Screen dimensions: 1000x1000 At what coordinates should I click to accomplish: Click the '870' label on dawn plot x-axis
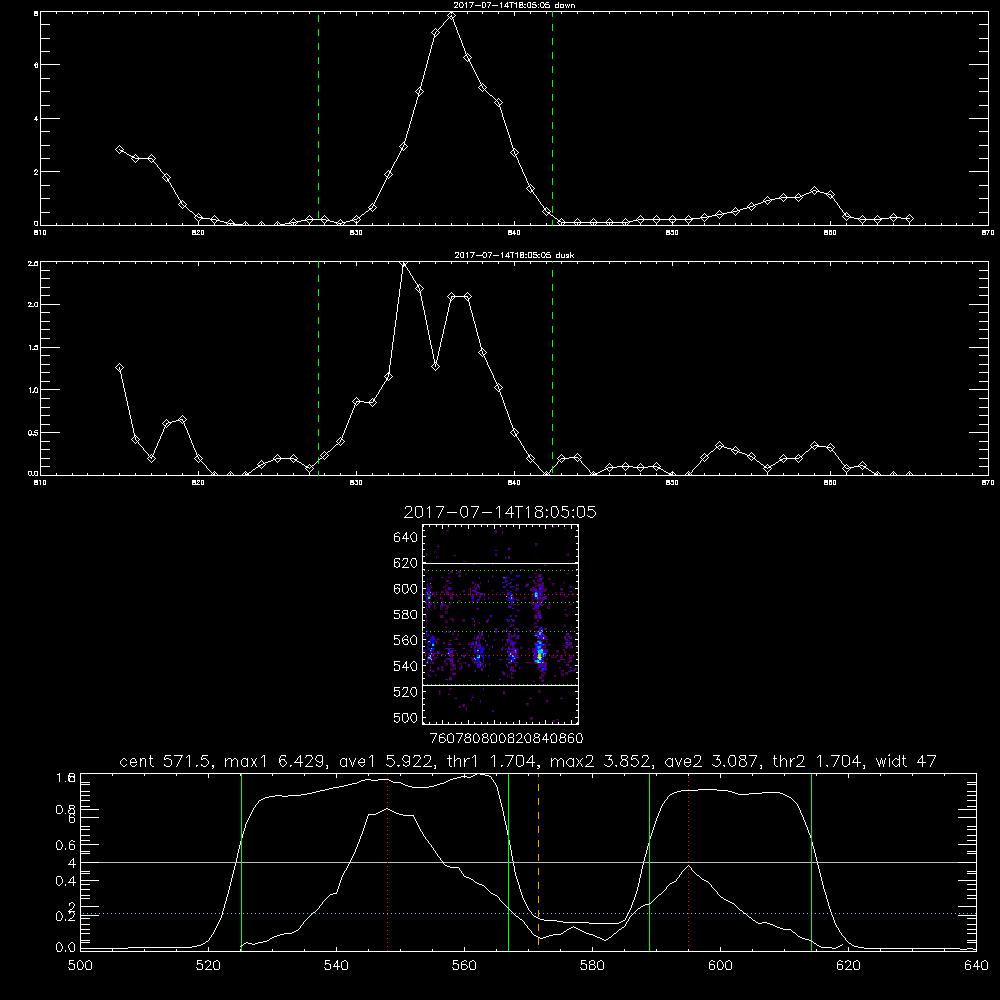(x=988, y=233)
